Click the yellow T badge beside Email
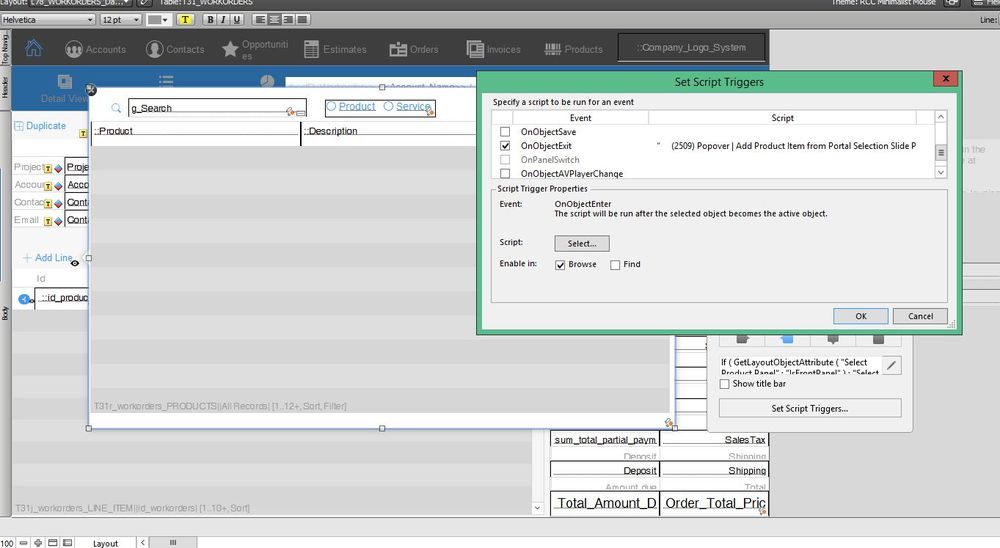The image size is (1000, 548). click(48, 221)
